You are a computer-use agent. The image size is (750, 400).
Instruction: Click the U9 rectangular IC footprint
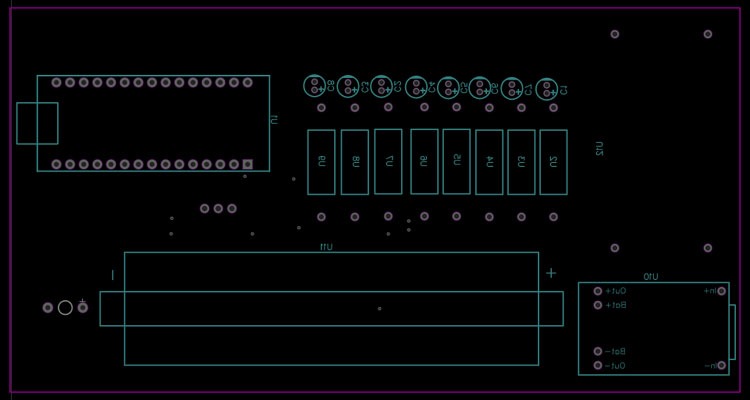[x=321, y=162]
